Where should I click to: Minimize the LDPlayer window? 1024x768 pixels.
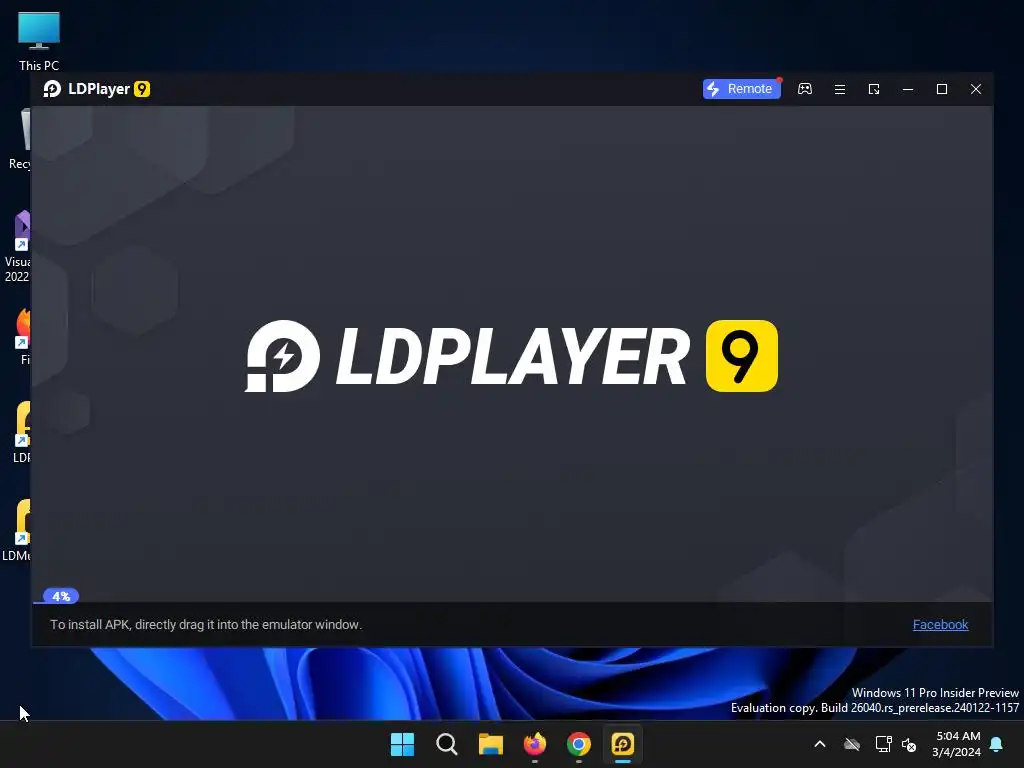[908, 89]
